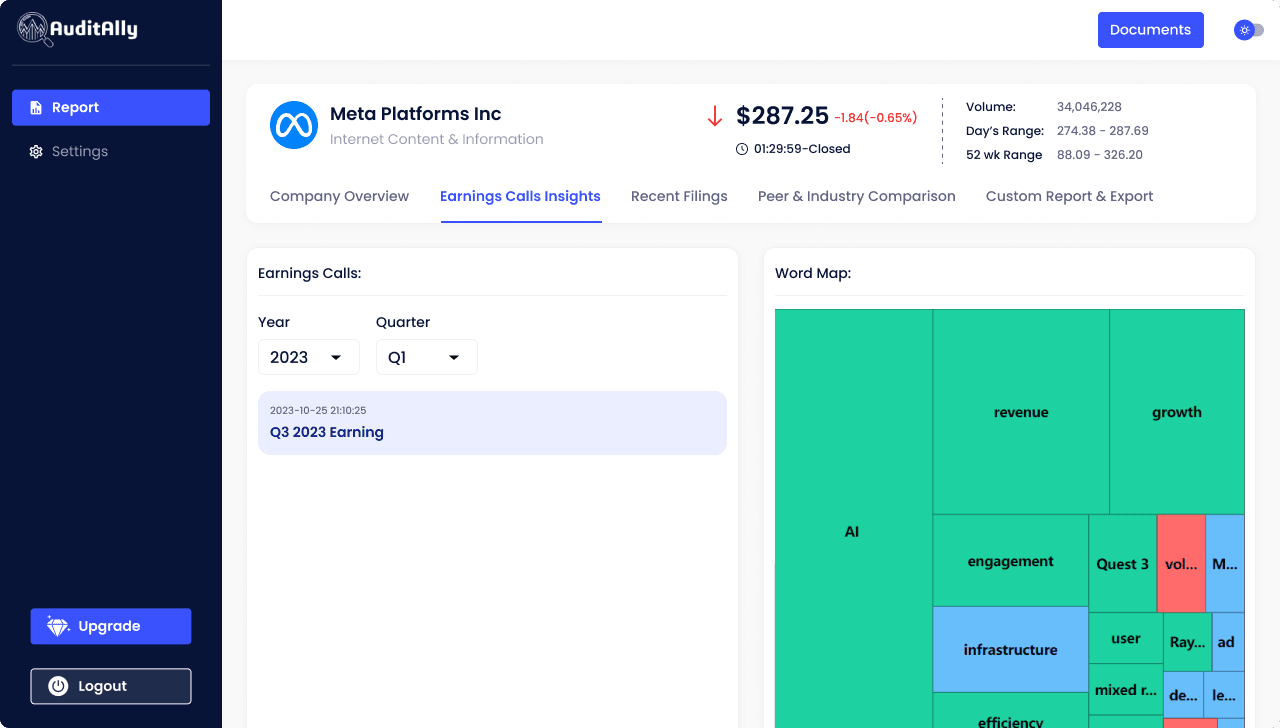Click the blue ad tile
Viewport: 1280px width, 728px height.
pyautogui.click(x=1227, y=642)
